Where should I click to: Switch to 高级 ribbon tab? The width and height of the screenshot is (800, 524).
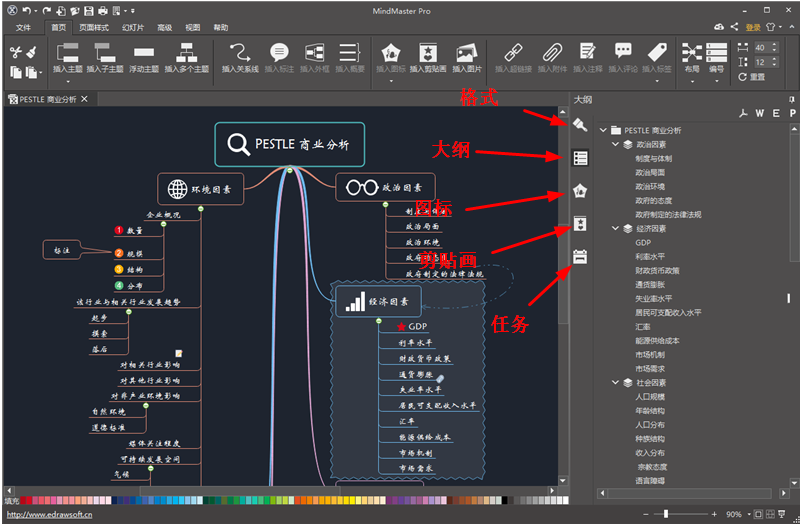click(x=164, y=28)
